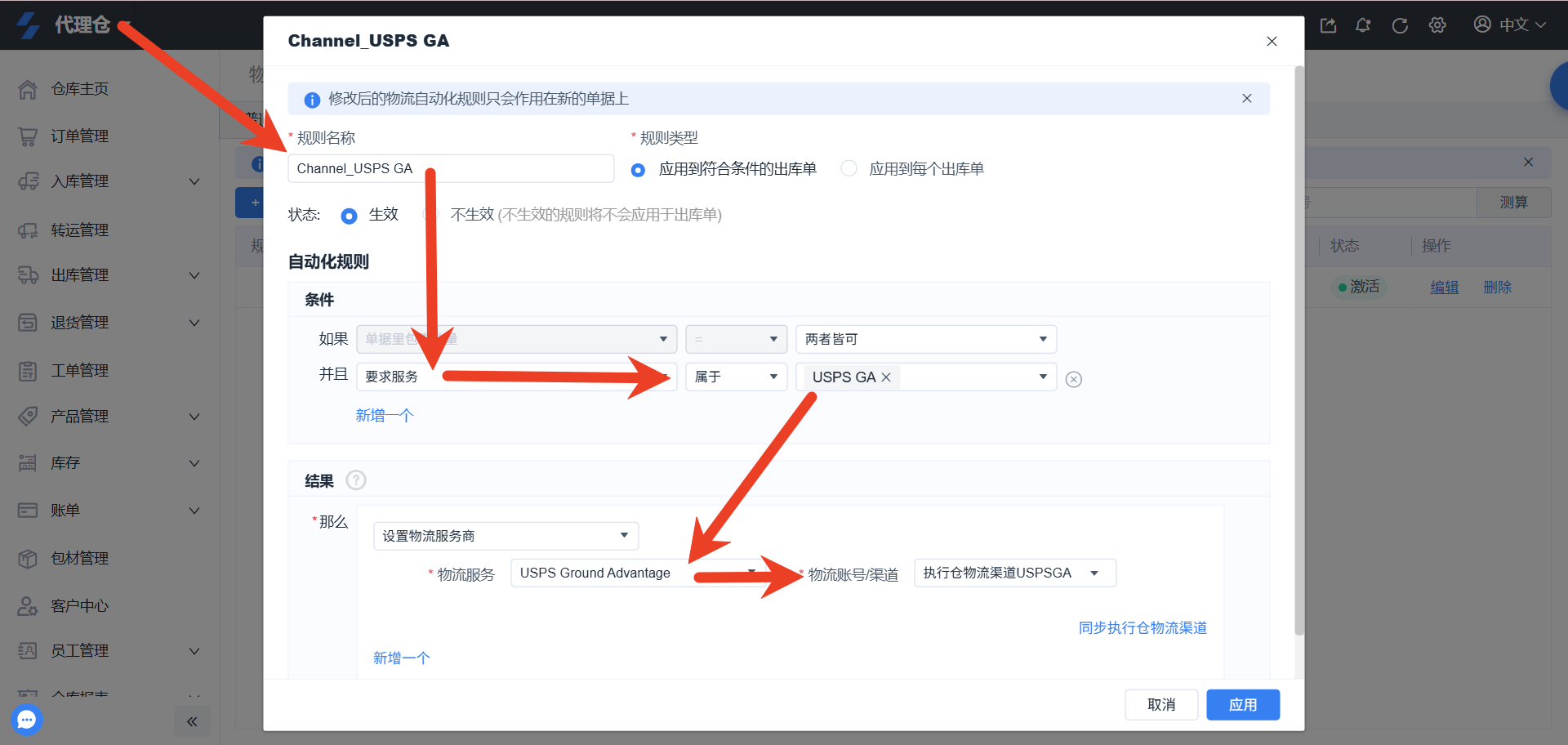Screen dimensions: 1568x745
Task: Open the 执行仓物流渠道USPSGA dropdown
Action: (x=1015, y=573)
